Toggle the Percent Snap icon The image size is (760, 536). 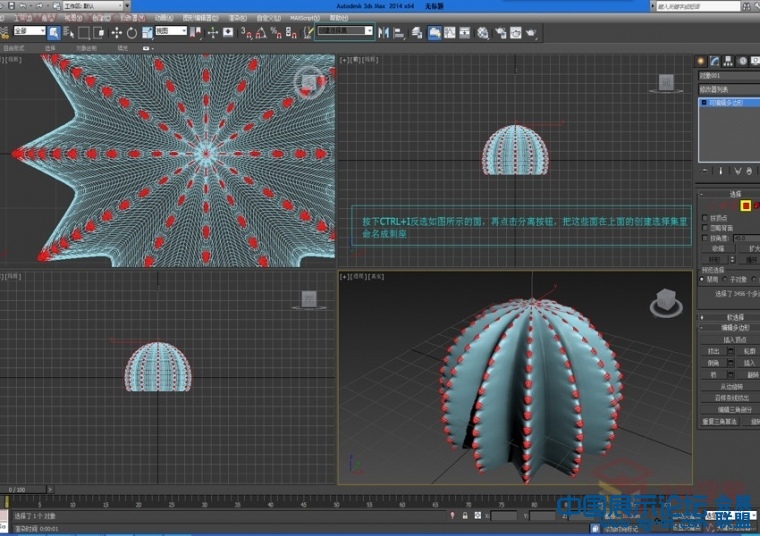(x=276, y=33)
